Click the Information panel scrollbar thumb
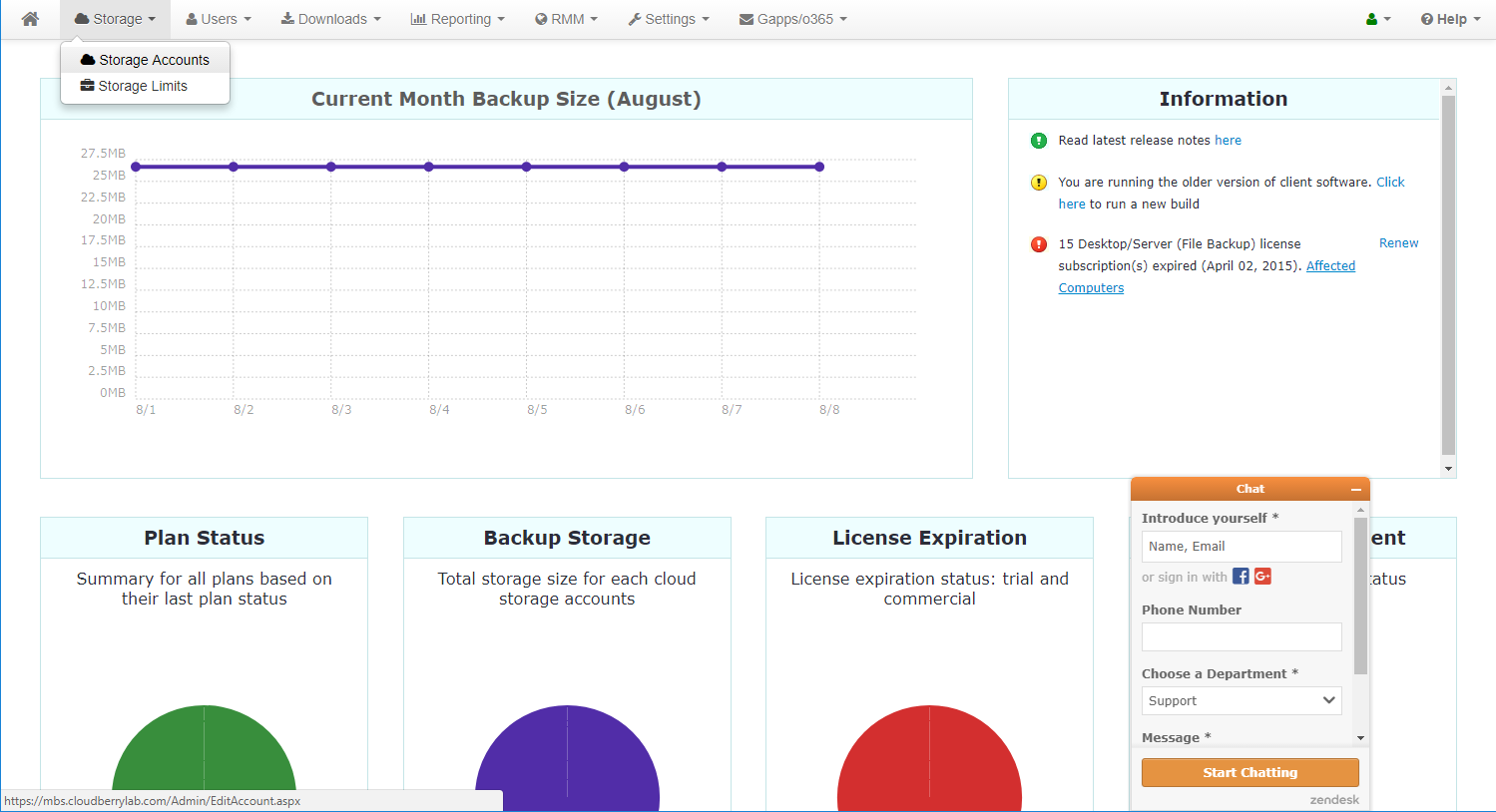1496x812 pixels. 1449,275
